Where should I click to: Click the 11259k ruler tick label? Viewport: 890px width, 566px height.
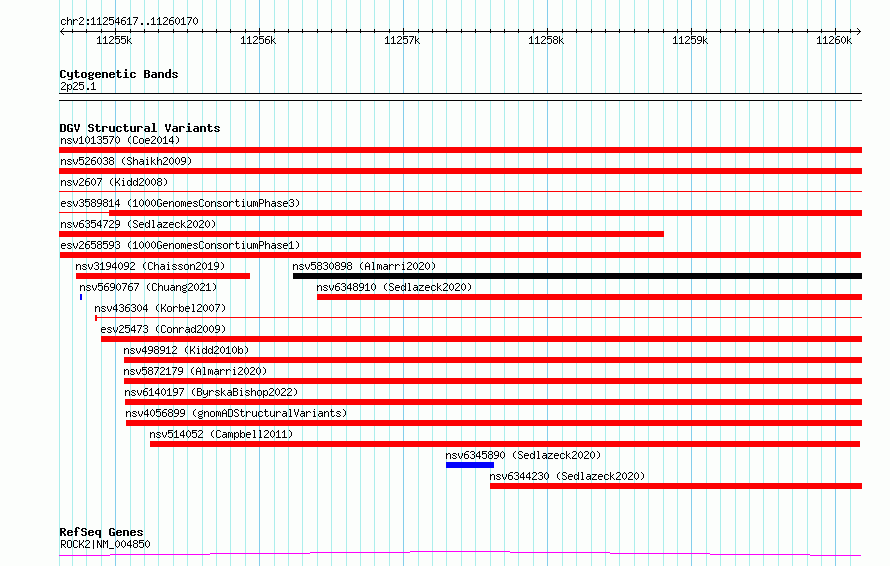(x=690, y=40)
